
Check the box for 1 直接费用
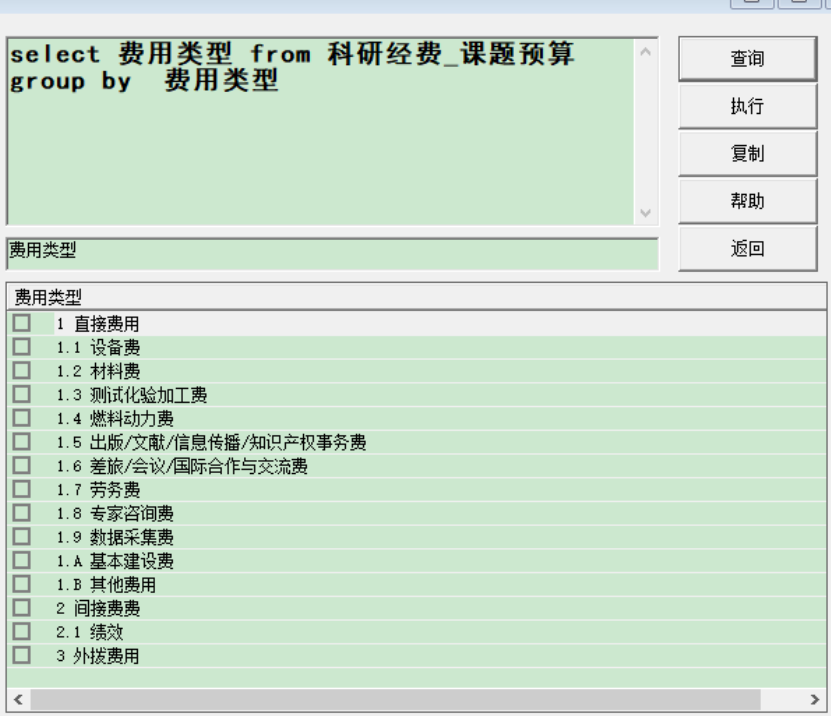point(22,323)
